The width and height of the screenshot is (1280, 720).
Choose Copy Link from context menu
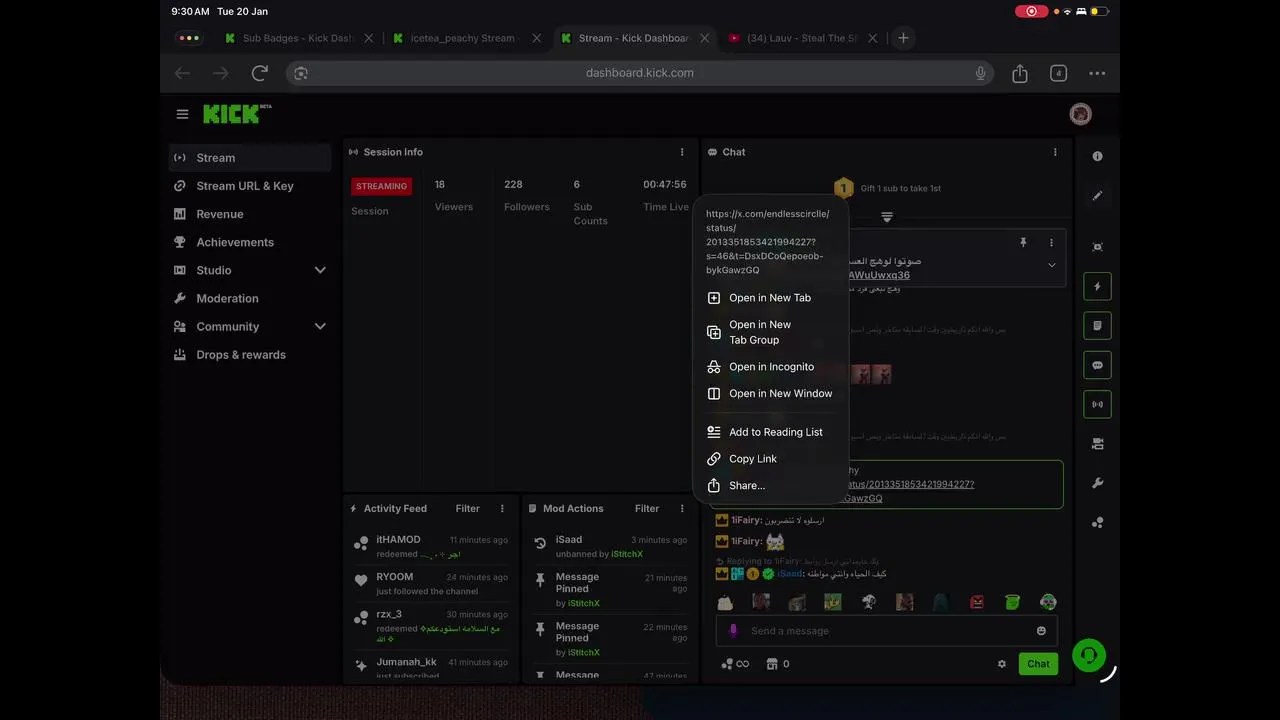tap(771, 459)
